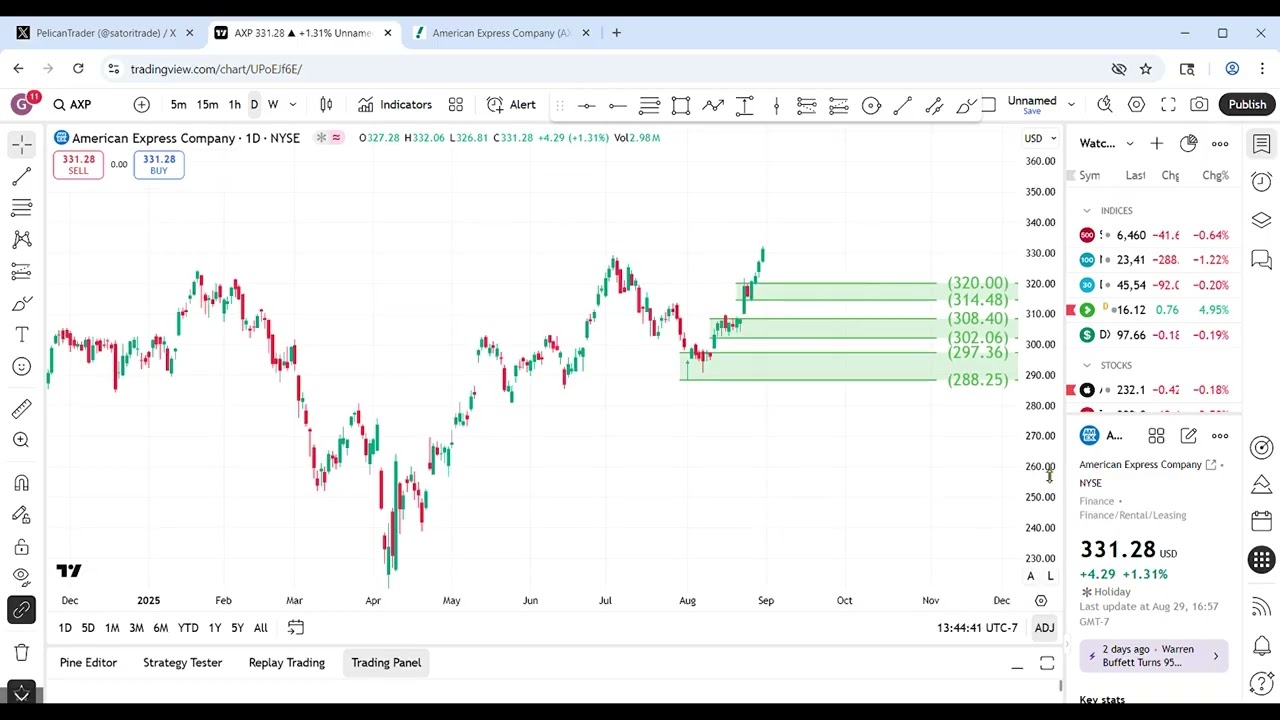
Task: Select the brush drawing tool
Action: (x=21, y=303)
